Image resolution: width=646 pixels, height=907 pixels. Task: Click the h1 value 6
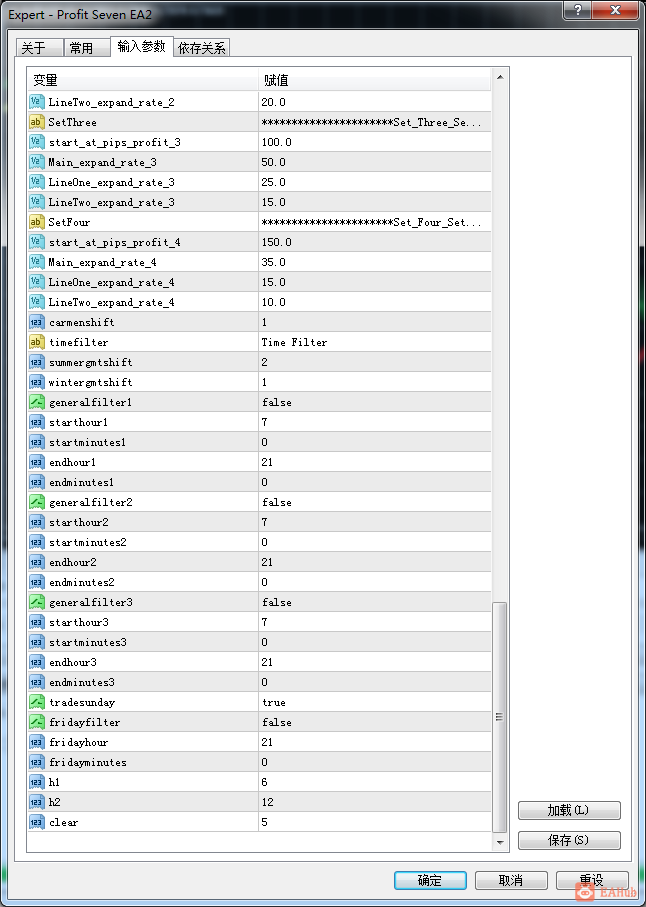[264, 782]
